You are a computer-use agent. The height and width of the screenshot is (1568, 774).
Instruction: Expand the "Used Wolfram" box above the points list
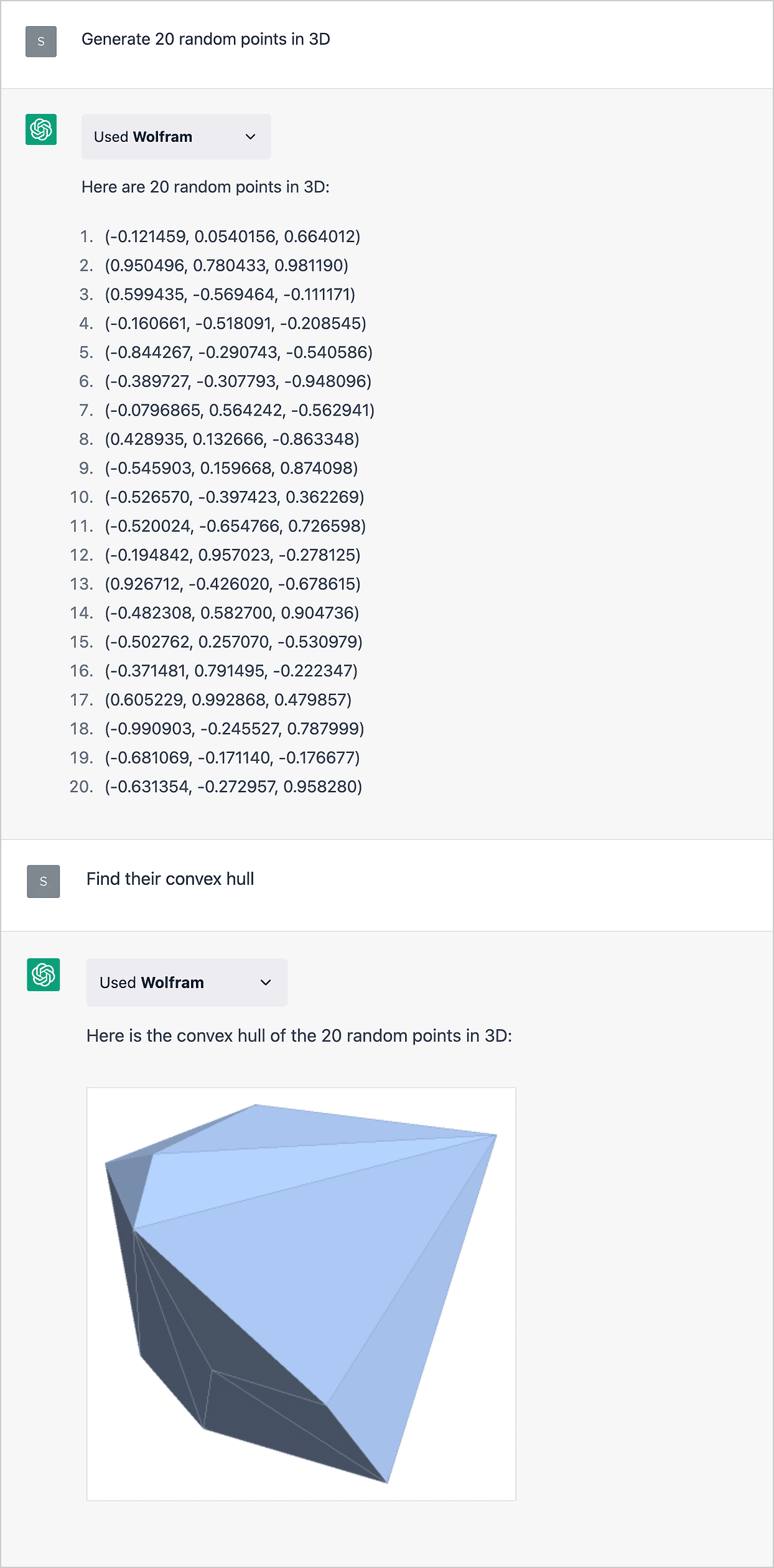[176, 137]
